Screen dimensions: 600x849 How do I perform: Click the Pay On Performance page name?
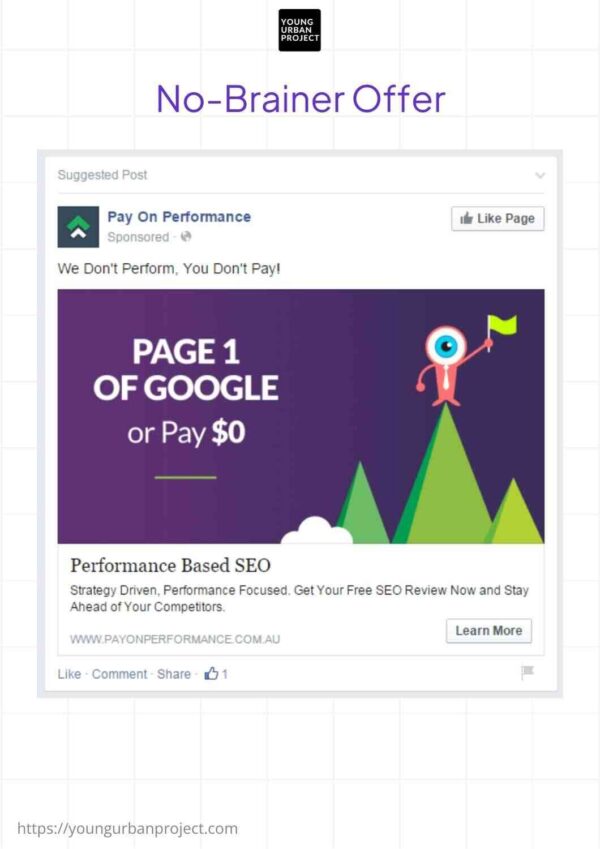[x=178, y=215]
